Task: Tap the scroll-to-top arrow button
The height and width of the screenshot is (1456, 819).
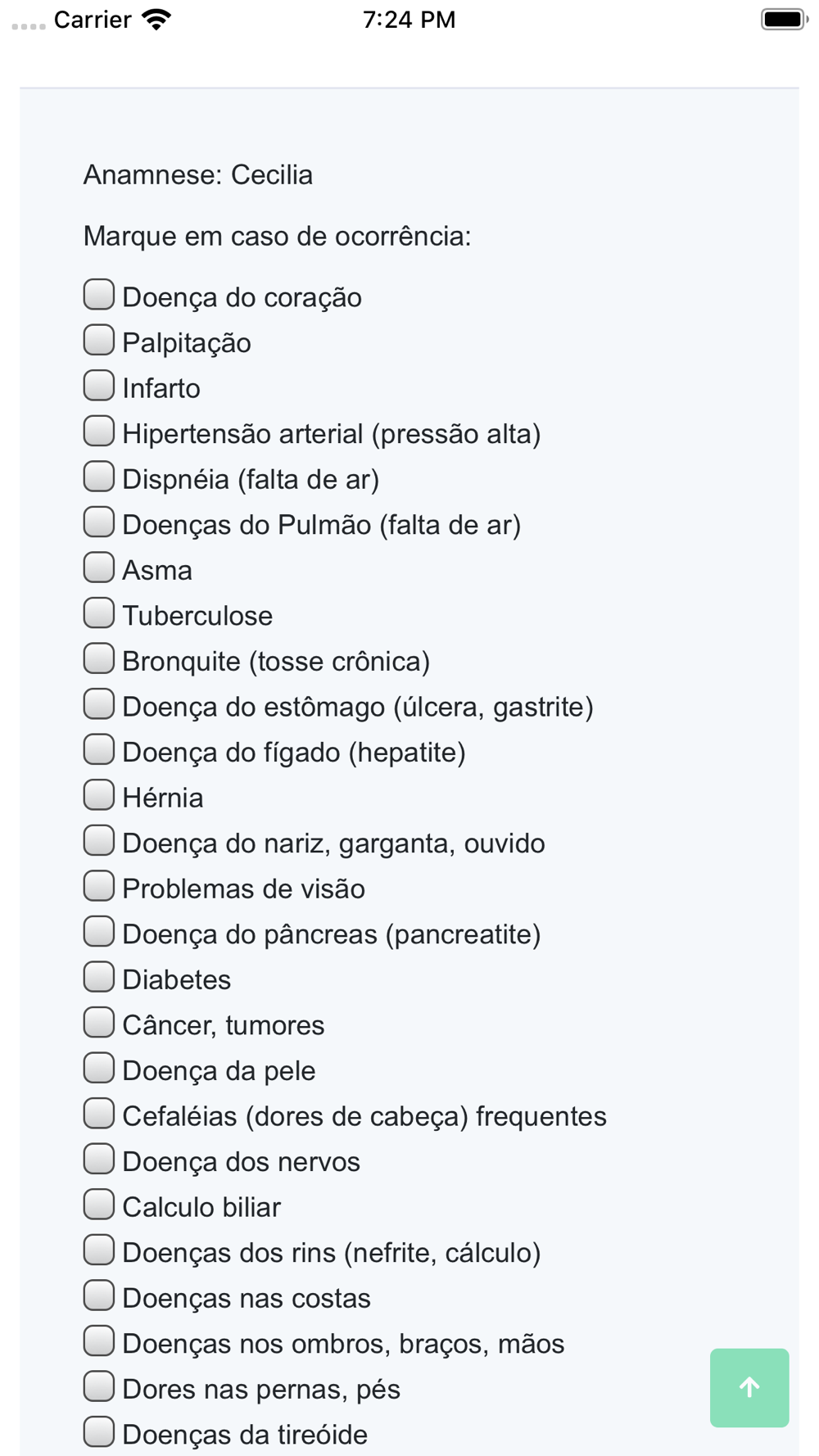Action: [x=749, y=1387]
